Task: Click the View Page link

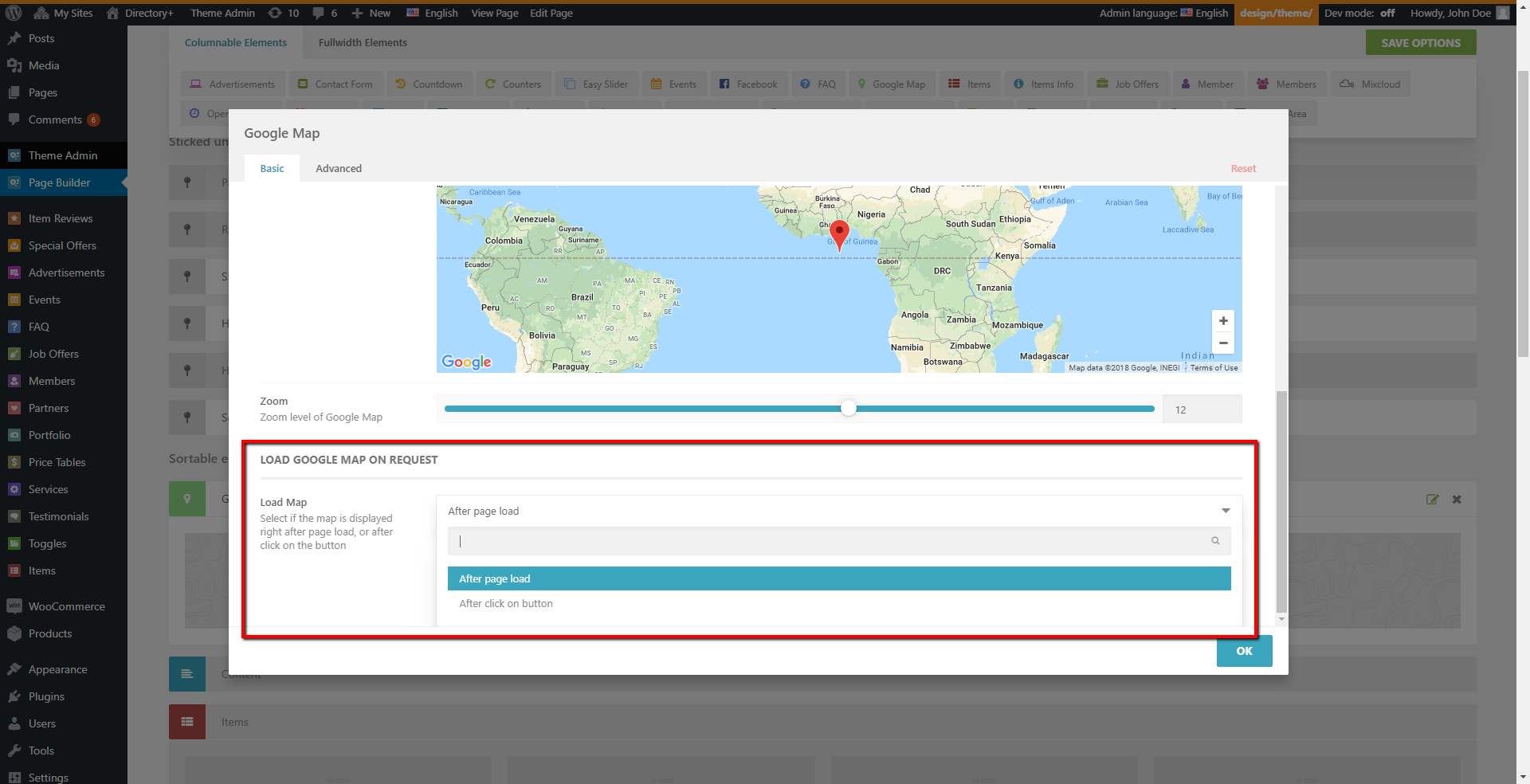Action: 494,13
